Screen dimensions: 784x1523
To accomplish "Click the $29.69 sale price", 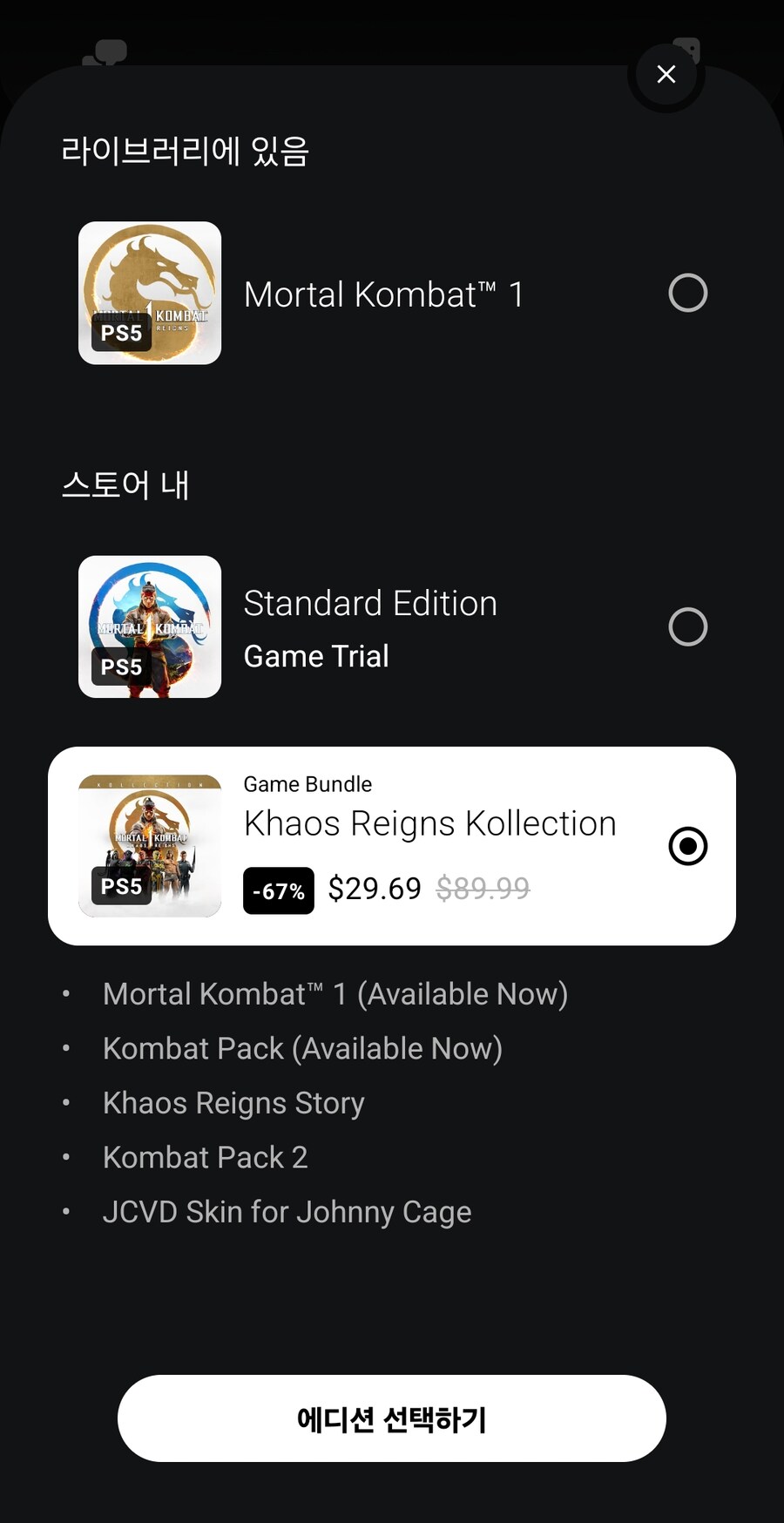I will 375,889.
